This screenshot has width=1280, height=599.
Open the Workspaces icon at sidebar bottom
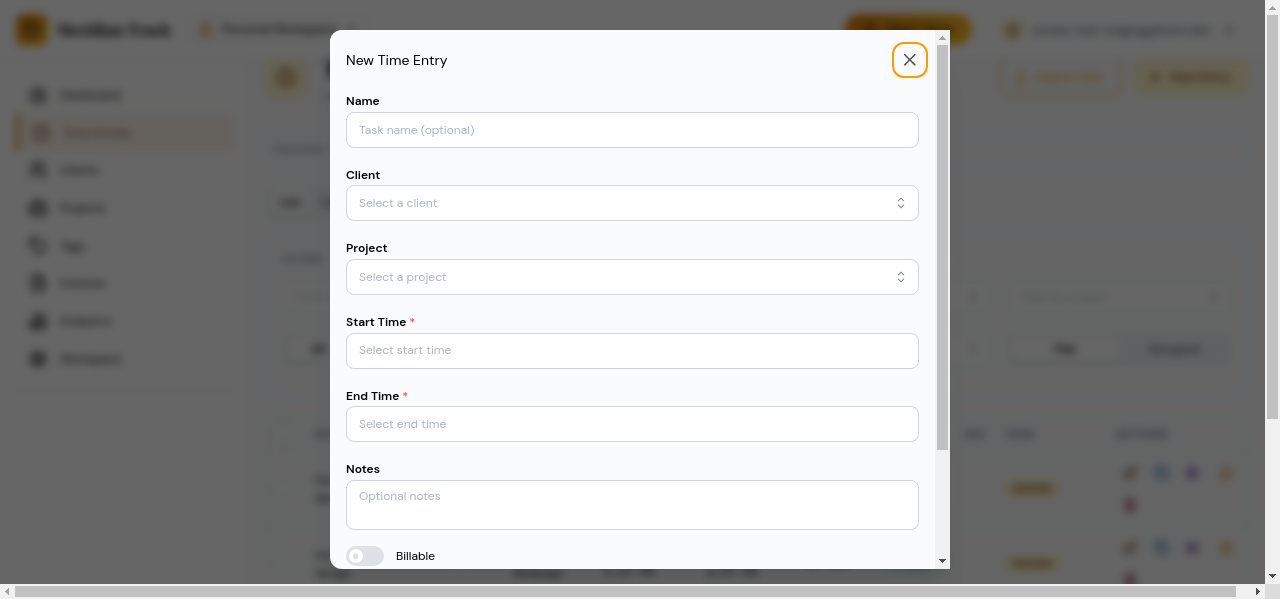(37, 358)
